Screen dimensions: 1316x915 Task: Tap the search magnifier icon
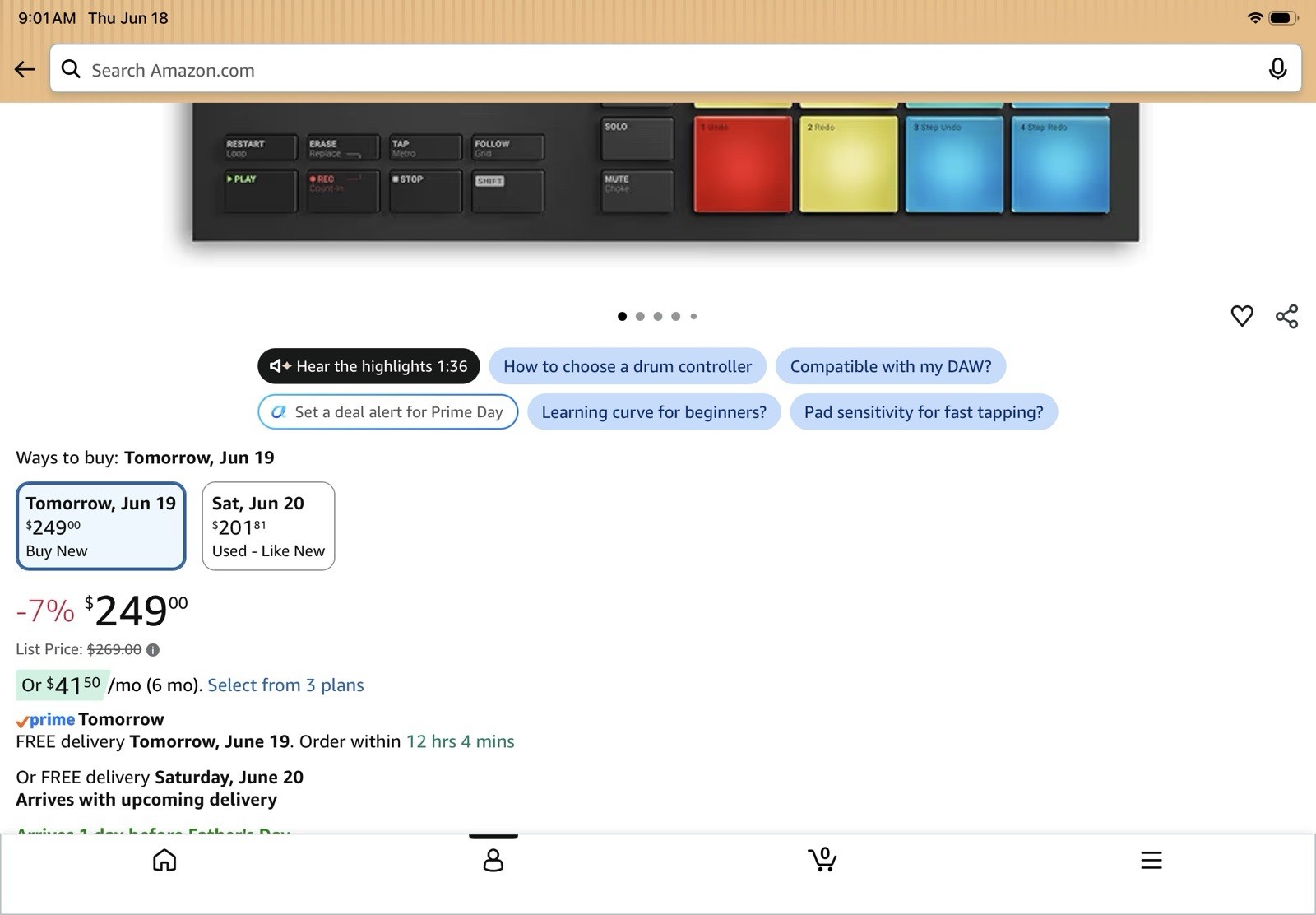coord(72,69)
